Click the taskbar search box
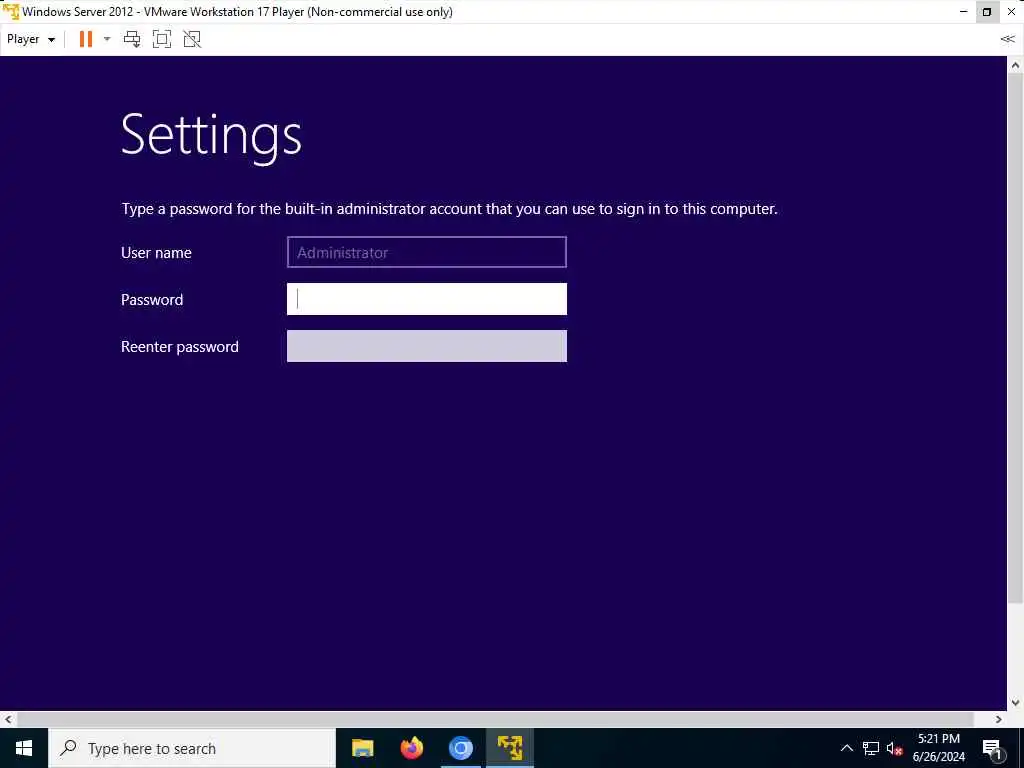This screenshot has width=1024, height=768. (191, 748)
